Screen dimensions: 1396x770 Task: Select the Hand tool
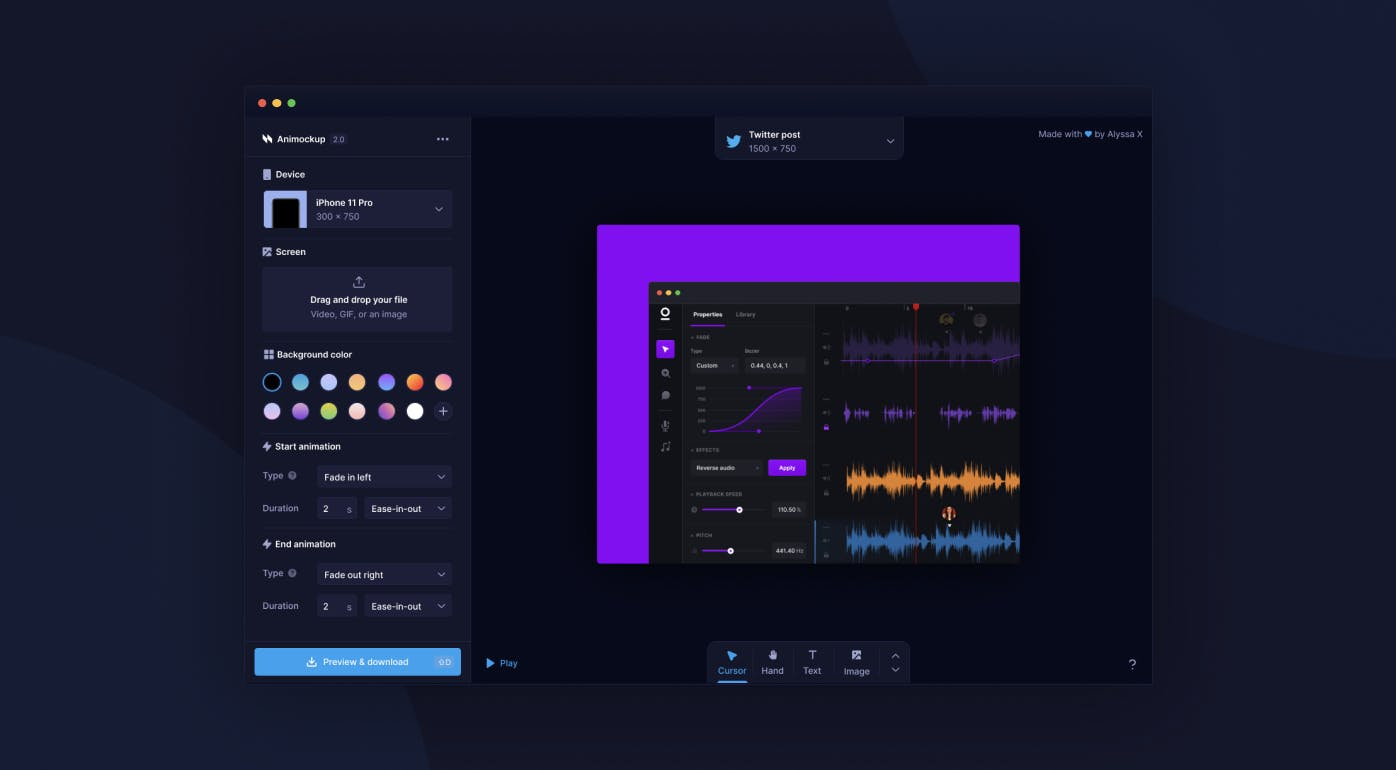coord(772,663)
